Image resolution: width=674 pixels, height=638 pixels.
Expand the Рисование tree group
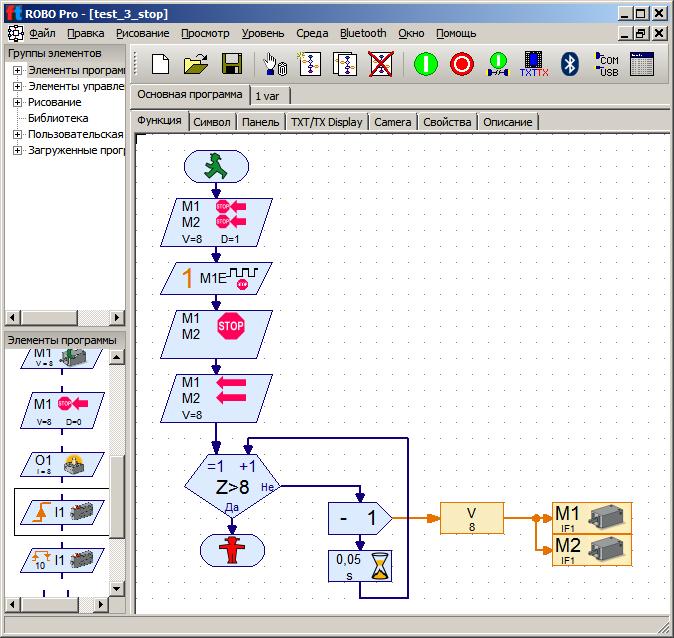(x=18, y=102)
